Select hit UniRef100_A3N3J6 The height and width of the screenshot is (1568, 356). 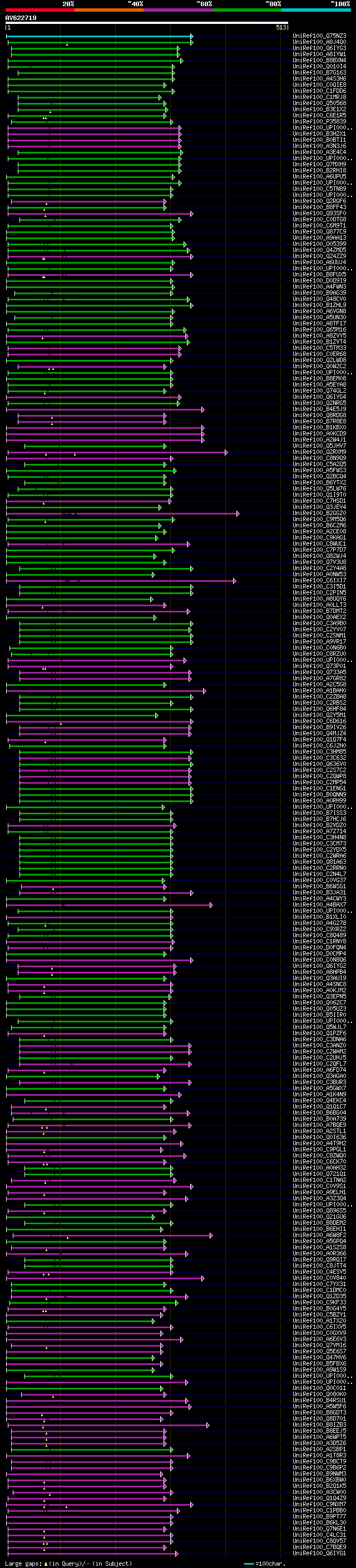pos(319,146)
